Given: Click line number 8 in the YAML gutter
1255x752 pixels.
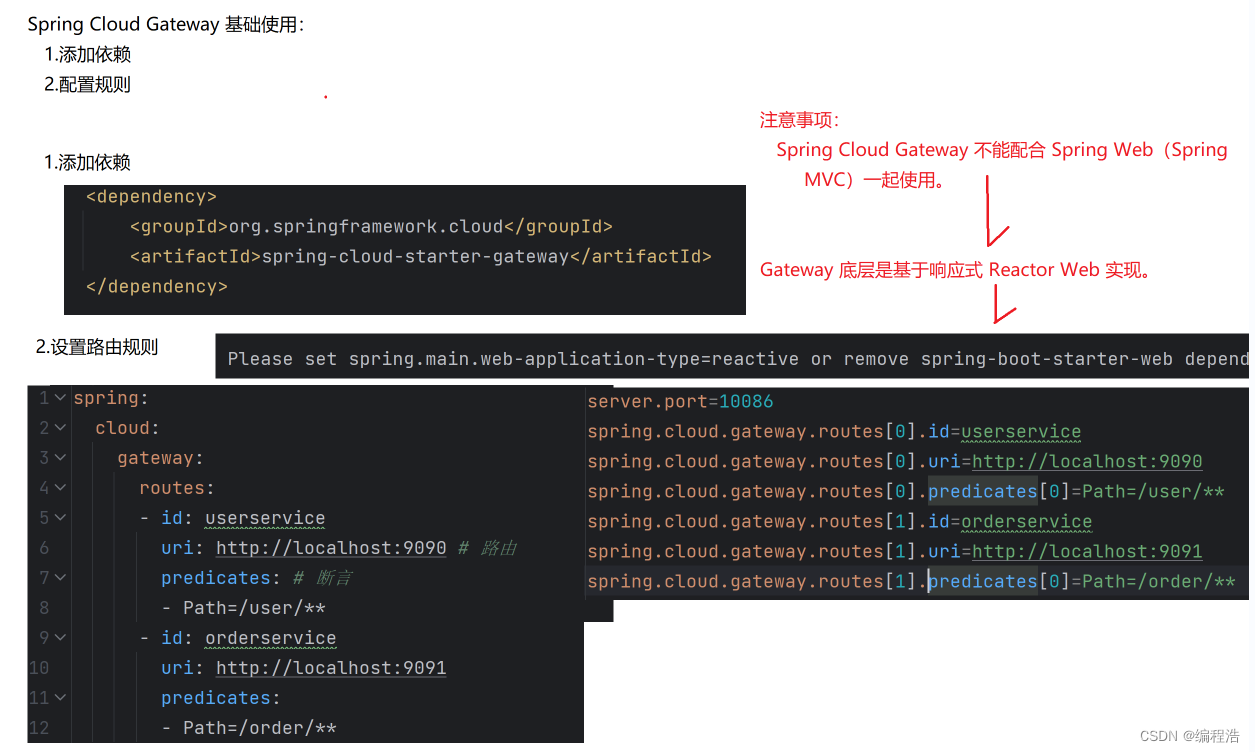Looking at the screenshot, I should tap(43, 608).
